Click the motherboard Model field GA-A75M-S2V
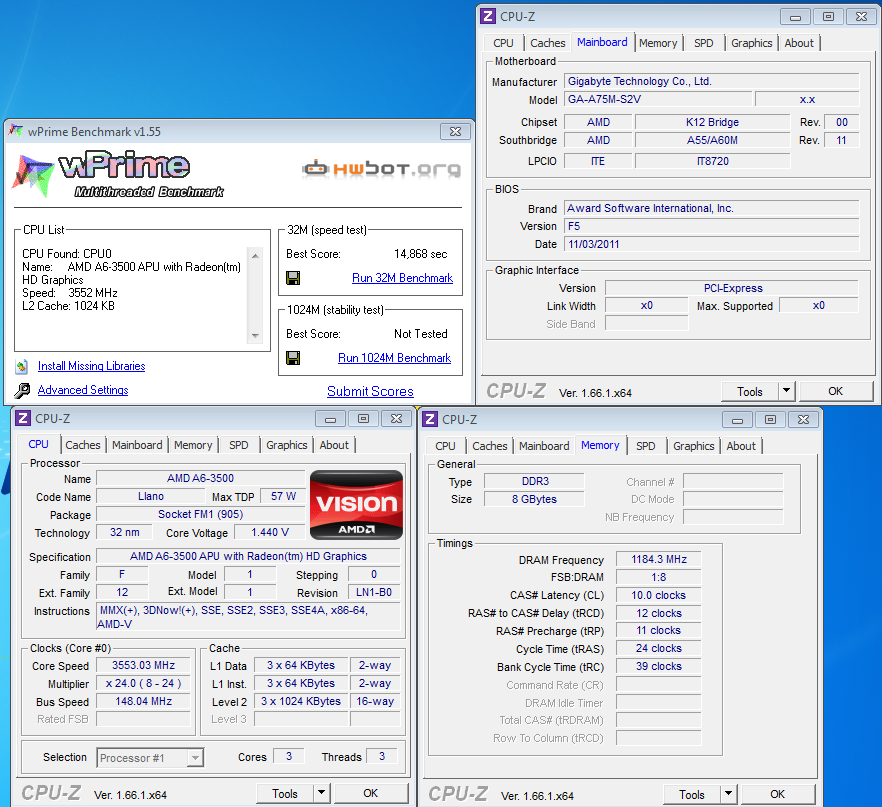This screenshot has width=882, height=807. [x=658, y=99]
